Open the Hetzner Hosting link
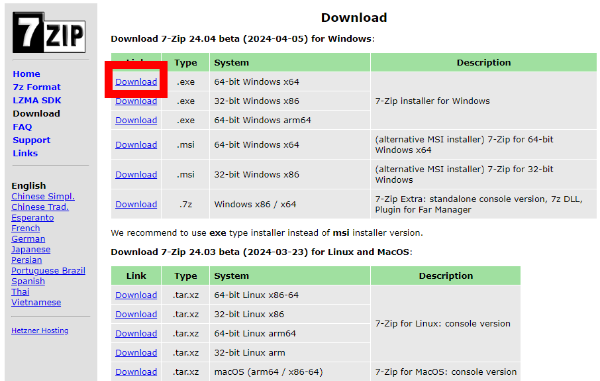The width and height of the screenshot is (600, 381). point(40,331)
